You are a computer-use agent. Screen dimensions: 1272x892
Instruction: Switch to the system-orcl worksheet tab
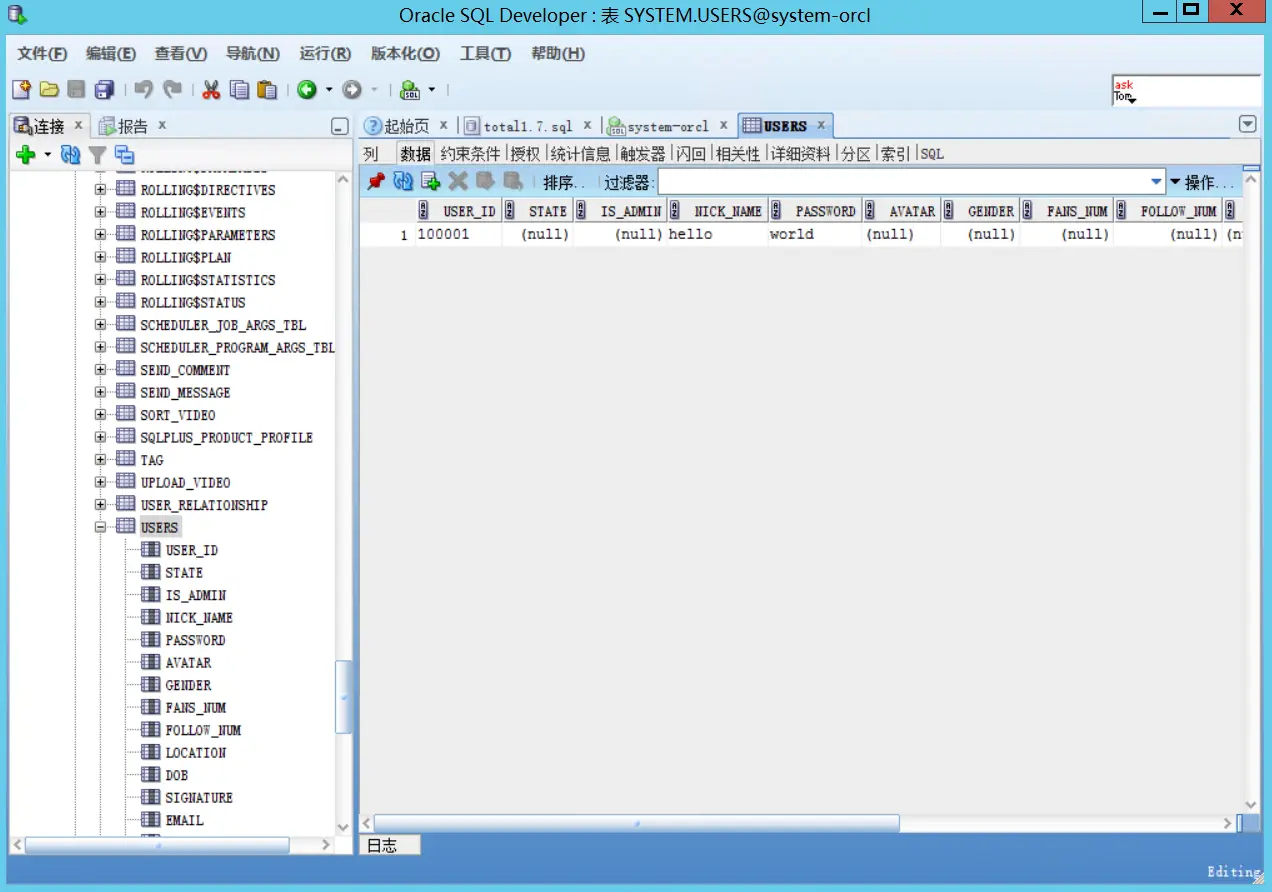pos(667,126)
